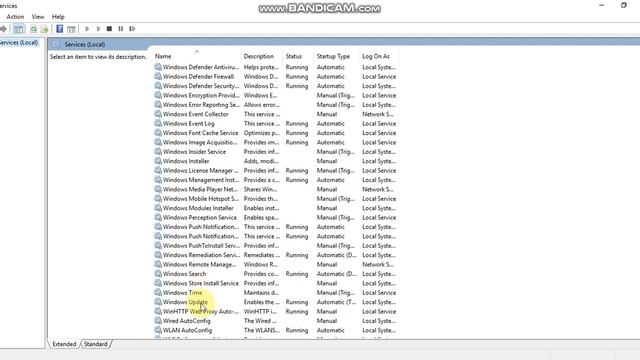Select the Windows Encryption Provid... service name
This screenshot has height=360, width=640.
coord(201,95)
